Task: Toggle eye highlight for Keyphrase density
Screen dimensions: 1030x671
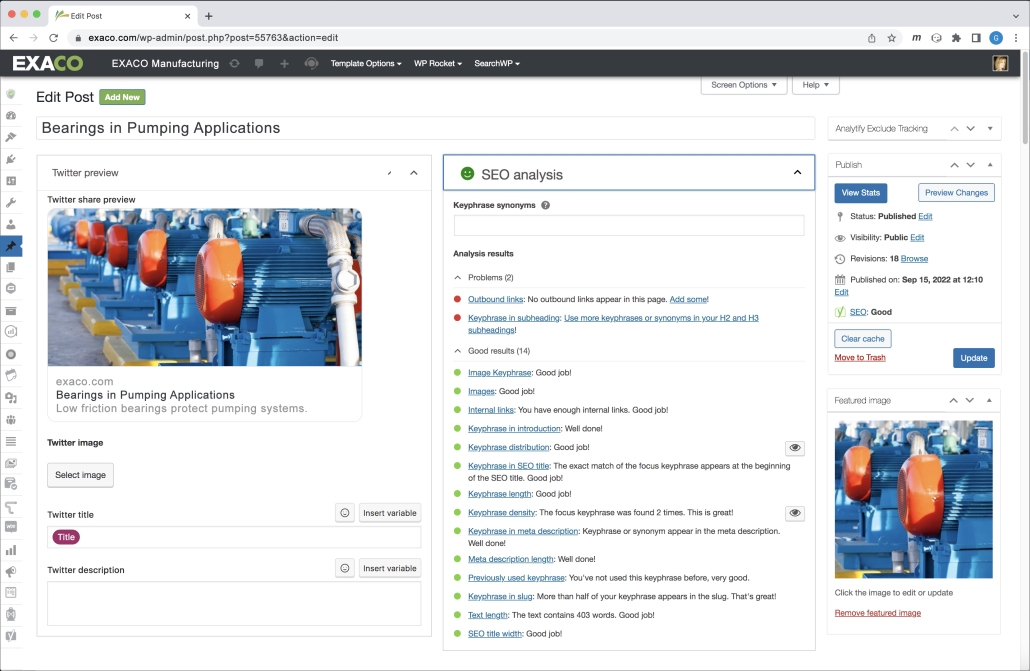Action: [x=795, y=513]
